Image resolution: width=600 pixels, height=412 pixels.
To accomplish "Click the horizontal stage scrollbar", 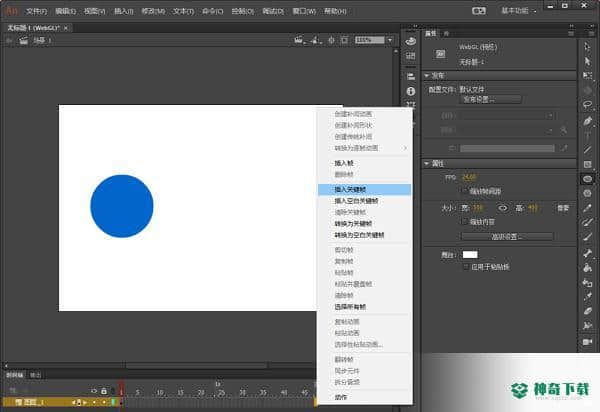I will 196,366.
